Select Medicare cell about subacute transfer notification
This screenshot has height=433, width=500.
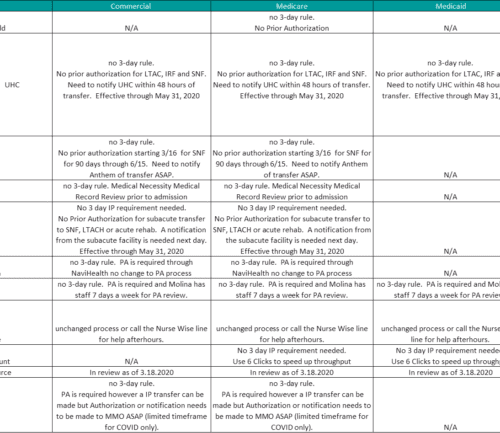point(292,229)
